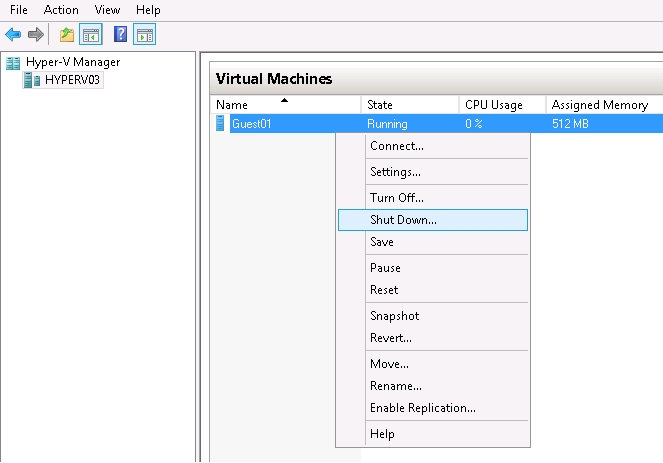The image size is (663, 463).
Task: Open the Action menu
Action: [61, 10]
